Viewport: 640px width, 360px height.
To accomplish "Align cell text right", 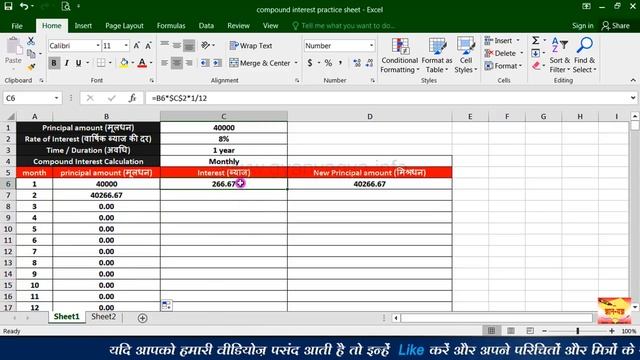I will pos(189,63).
